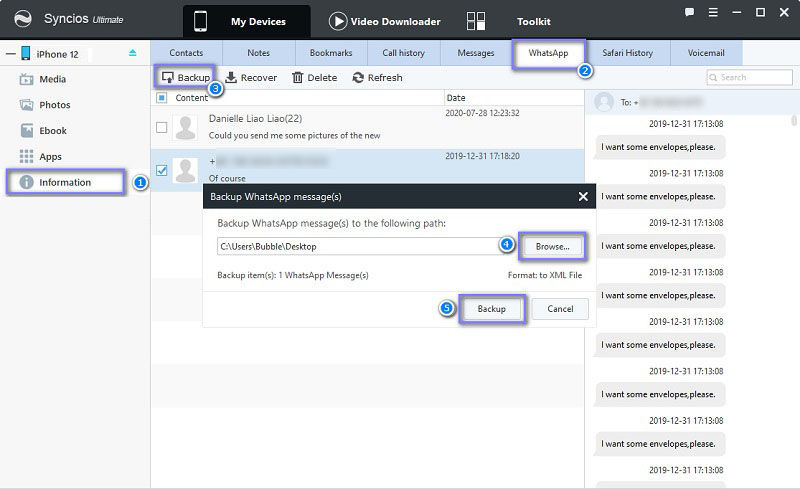Switch to the Notes tab

pyautogui.click(x=259, y=53)
